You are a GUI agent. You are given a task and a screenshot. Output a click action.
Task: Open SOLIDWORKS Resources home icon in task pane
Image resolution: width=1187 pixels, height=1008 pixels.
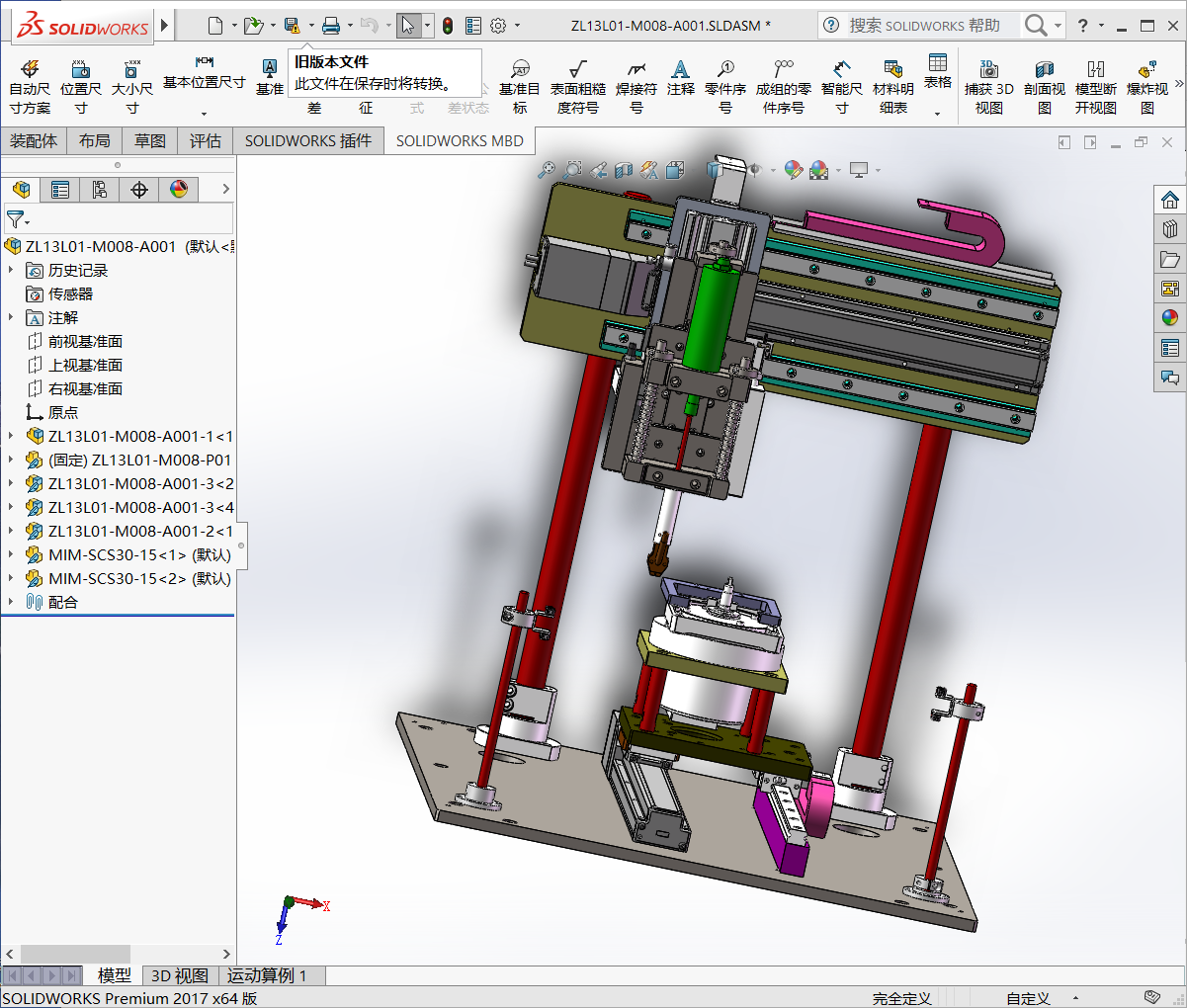tap(1170, 200)
